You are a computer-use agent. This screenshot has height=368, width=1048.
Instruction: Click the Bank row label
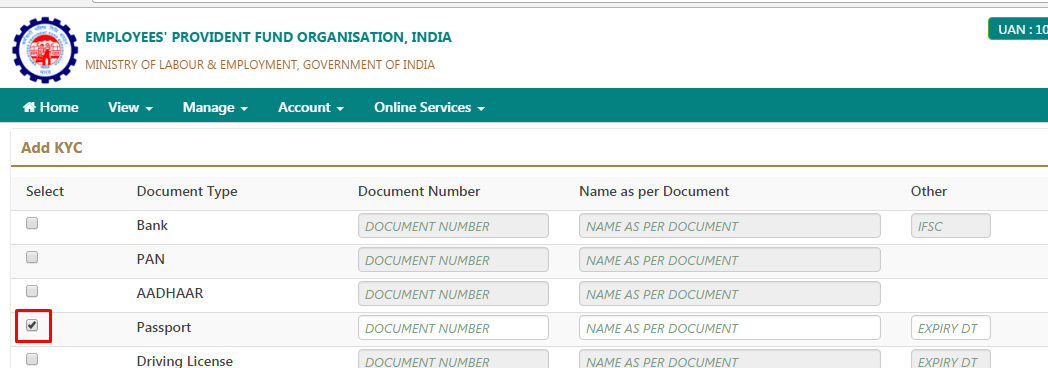tap(152, 225)
